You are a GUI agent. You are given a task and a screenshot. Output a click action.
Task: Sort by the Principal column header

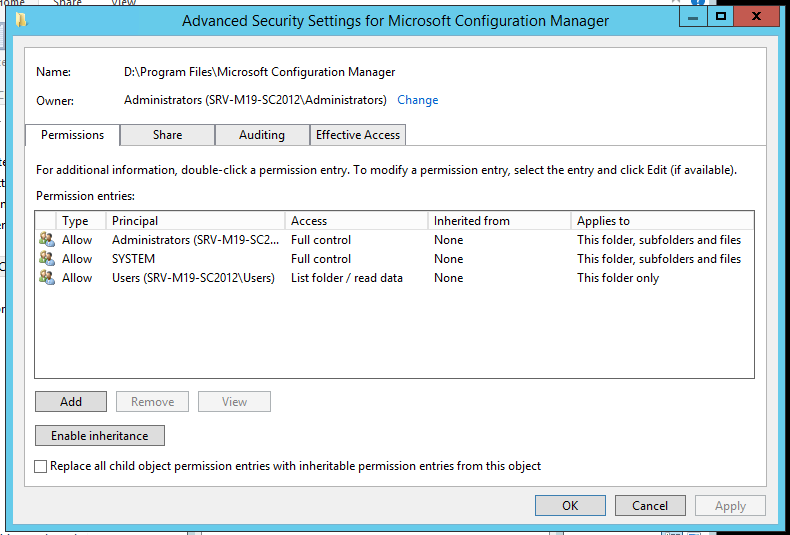195,221
